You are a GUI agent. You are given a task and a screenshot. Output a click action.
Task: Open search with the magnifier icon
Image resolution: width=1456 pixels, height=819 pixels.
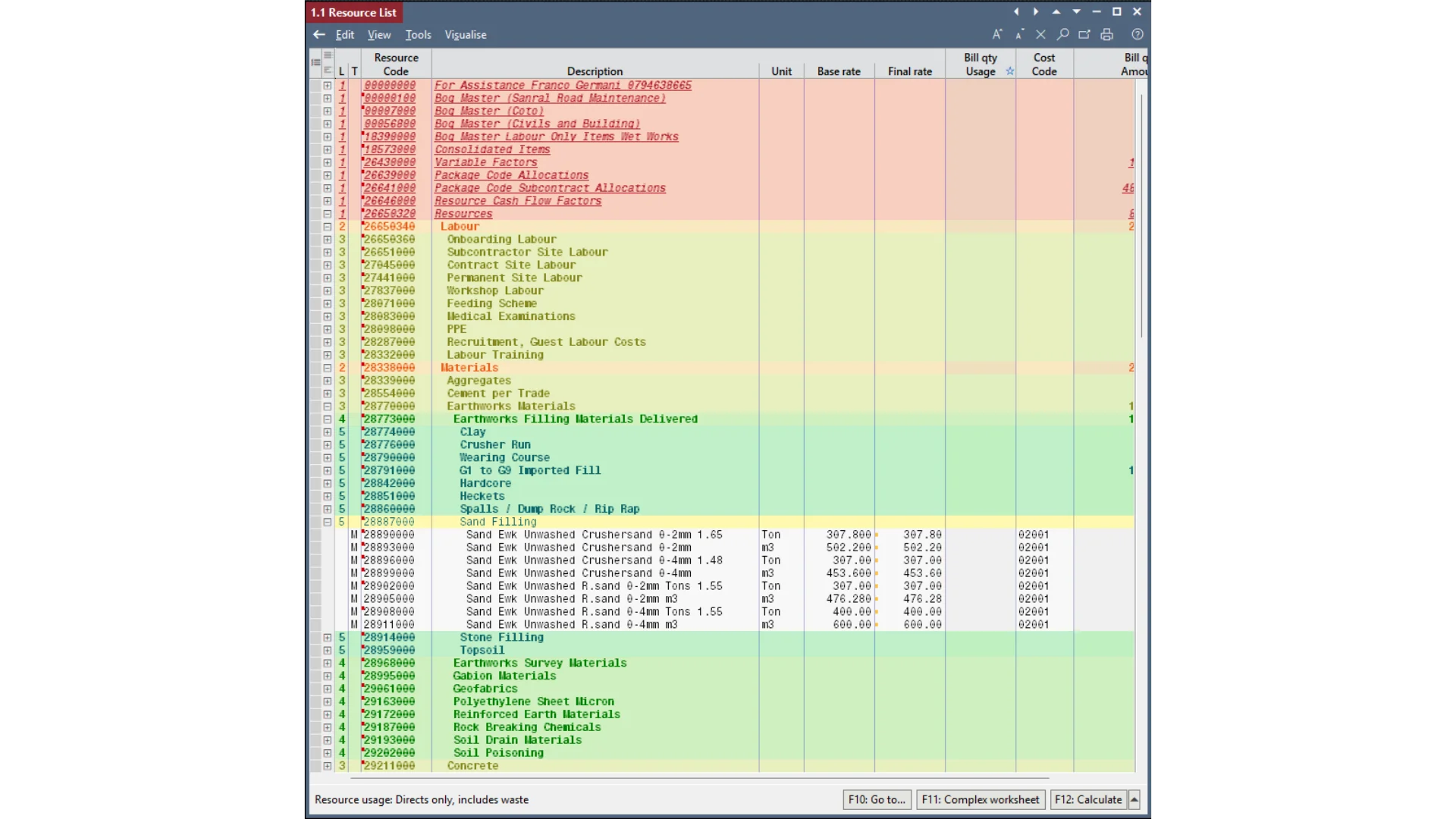tap(1063, 35)
